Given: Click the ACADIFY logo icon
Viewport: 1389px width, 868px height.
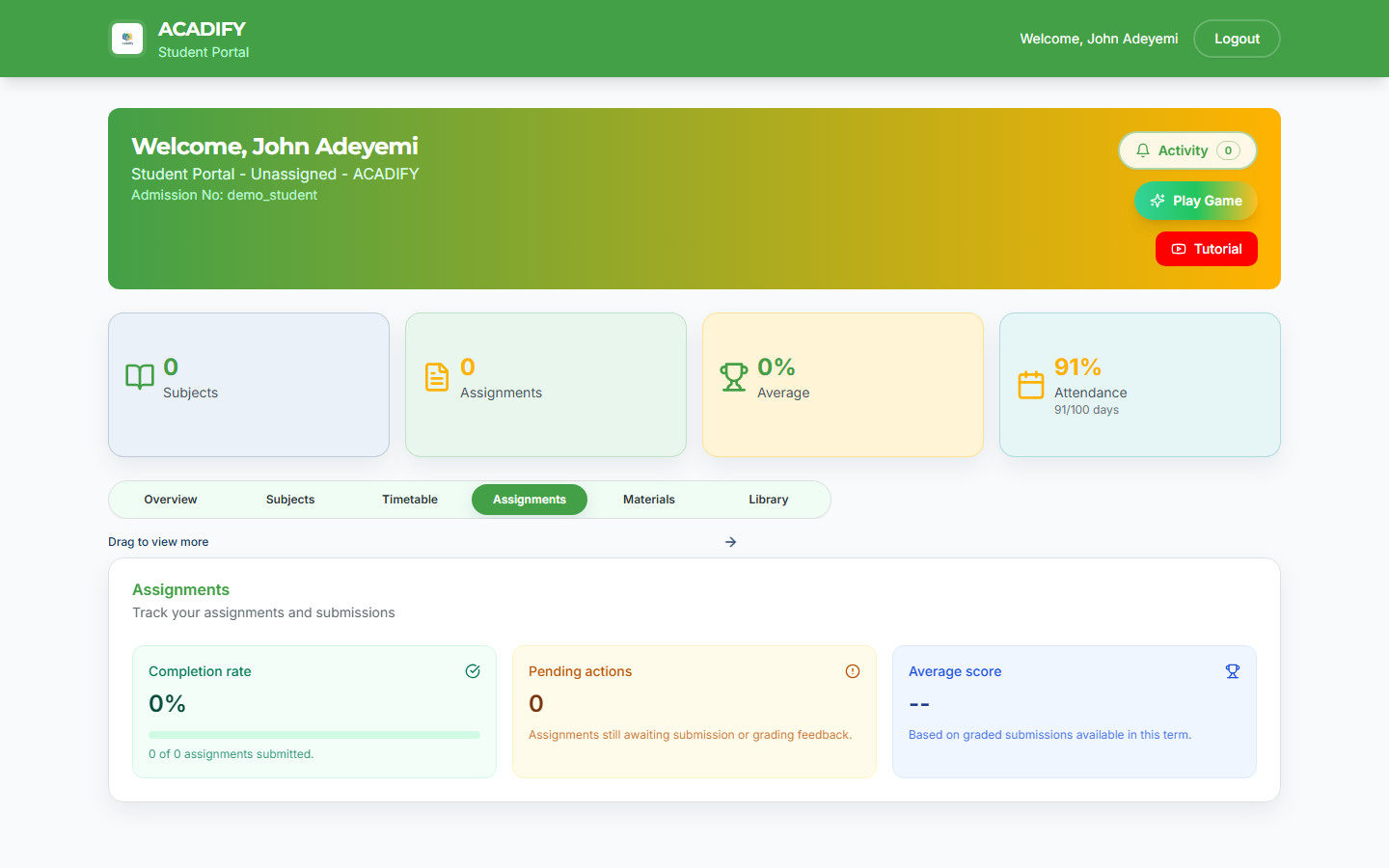Looking at the screenshot, I should (x=127, y=39).
